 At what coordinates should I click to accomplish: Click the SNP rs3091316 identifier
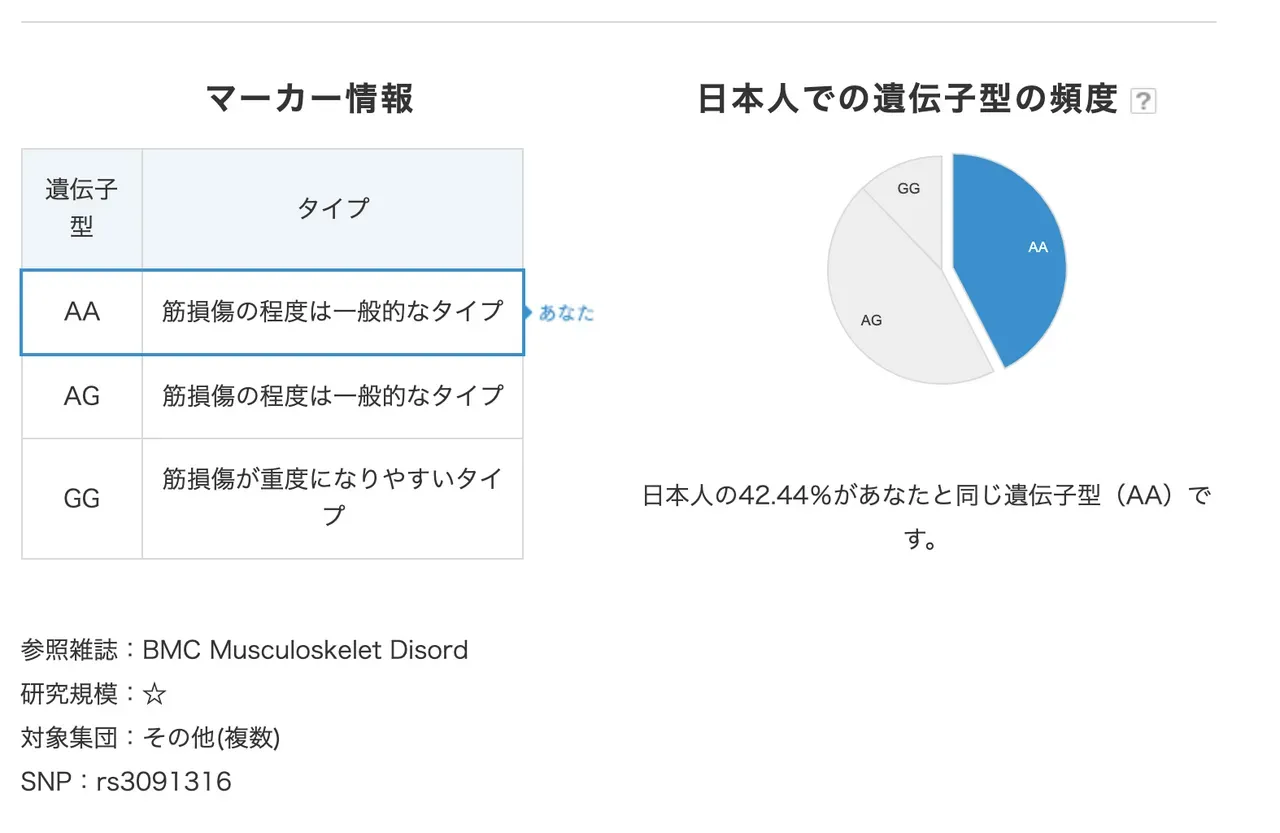[164, 781]
